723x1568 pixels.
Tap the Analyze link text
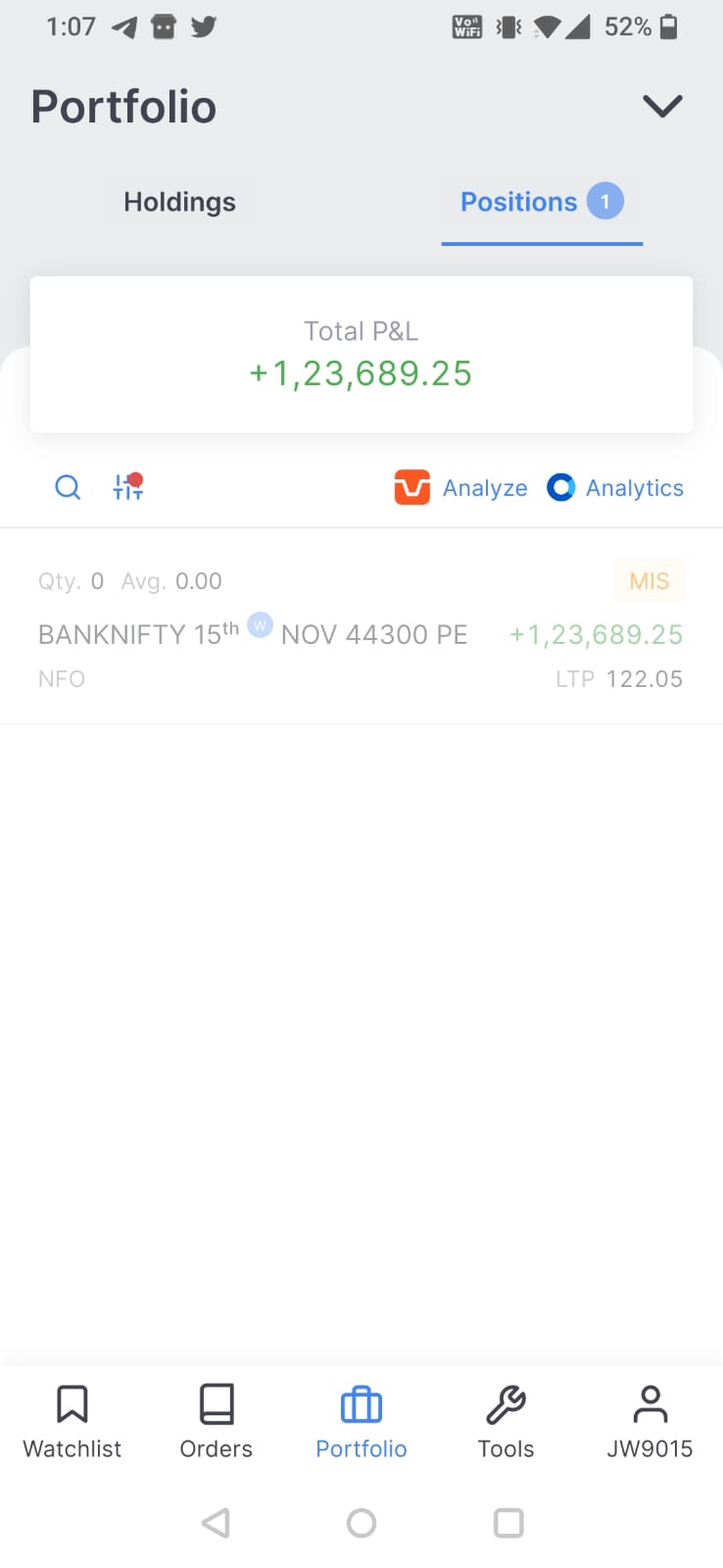(485, 488)
